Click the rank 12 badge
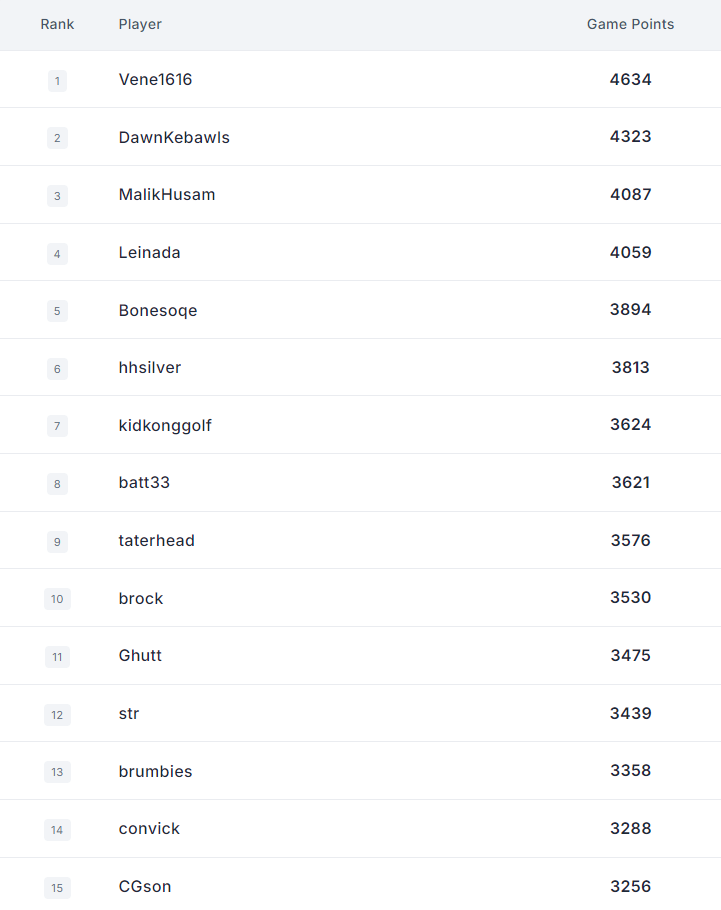 tap(57, 714)
